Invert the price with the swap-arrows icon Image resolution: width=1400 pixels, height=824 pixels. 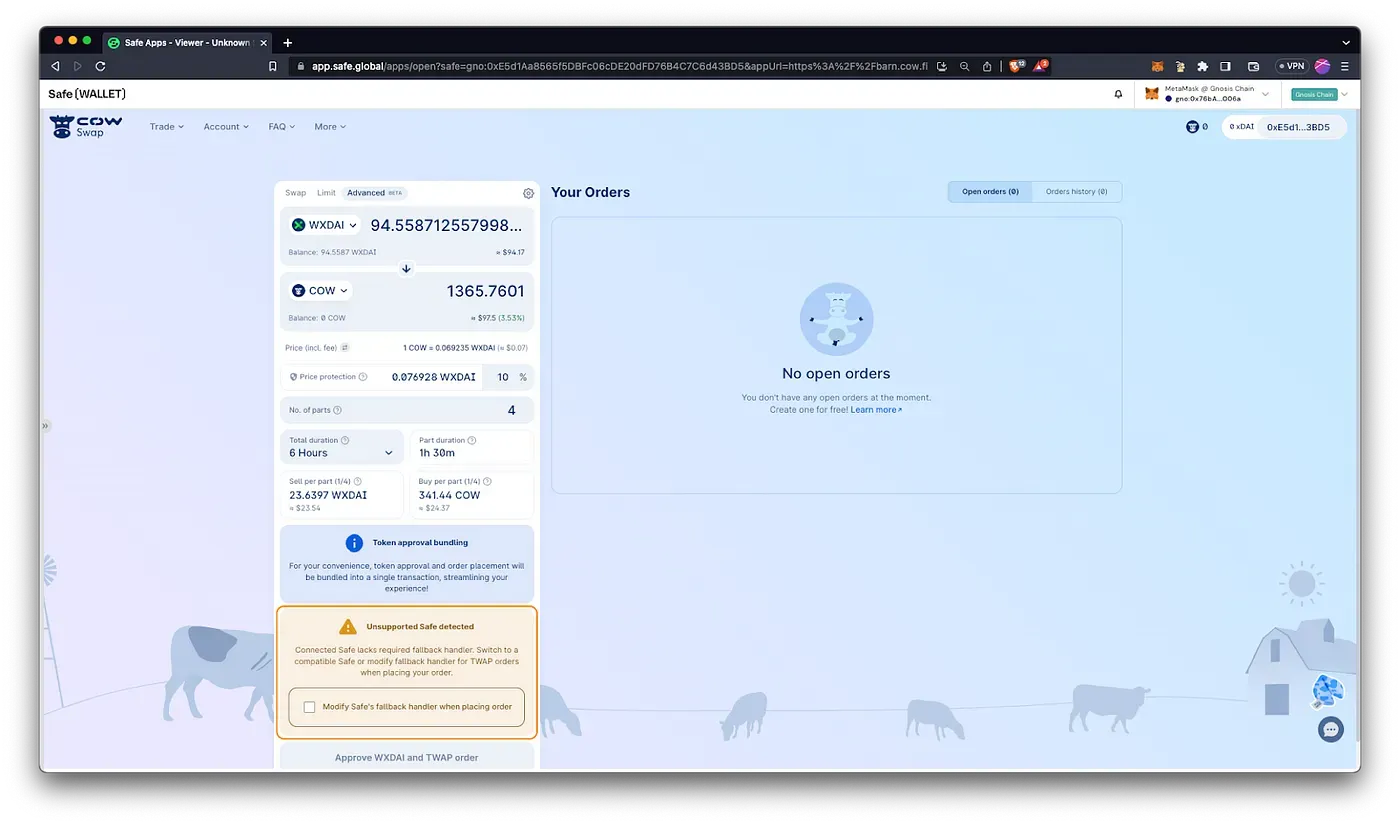pos(345,348)
